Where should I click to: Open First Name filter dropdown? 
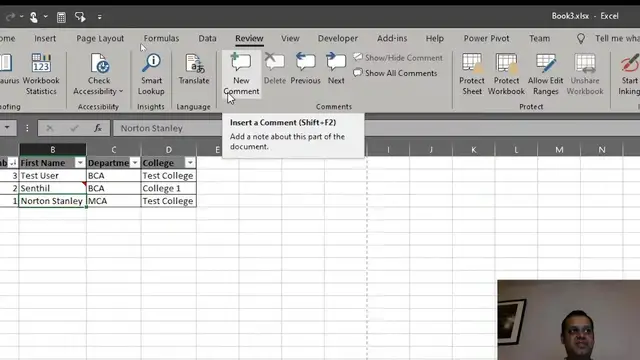pyautogui.click(x=80, y=163)
